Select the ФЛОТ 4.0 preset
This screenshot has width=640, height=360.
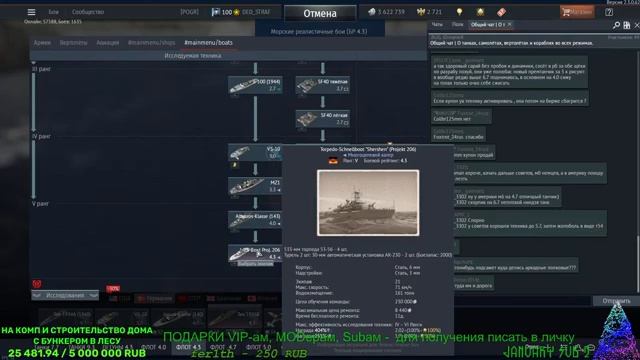153,347
